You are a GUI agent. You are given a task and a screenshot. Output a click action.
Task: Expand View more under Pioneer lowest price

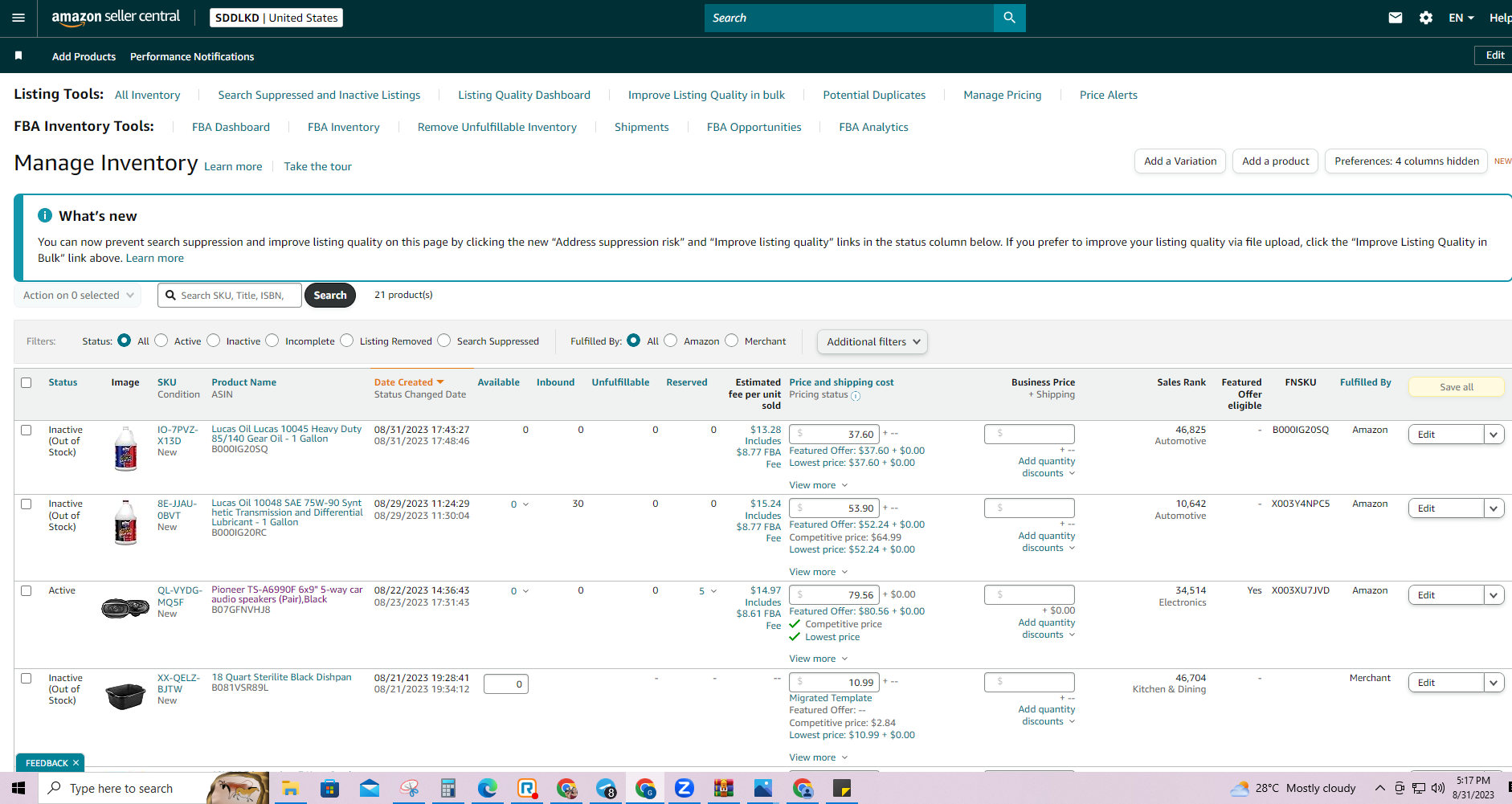click(818, 659)
